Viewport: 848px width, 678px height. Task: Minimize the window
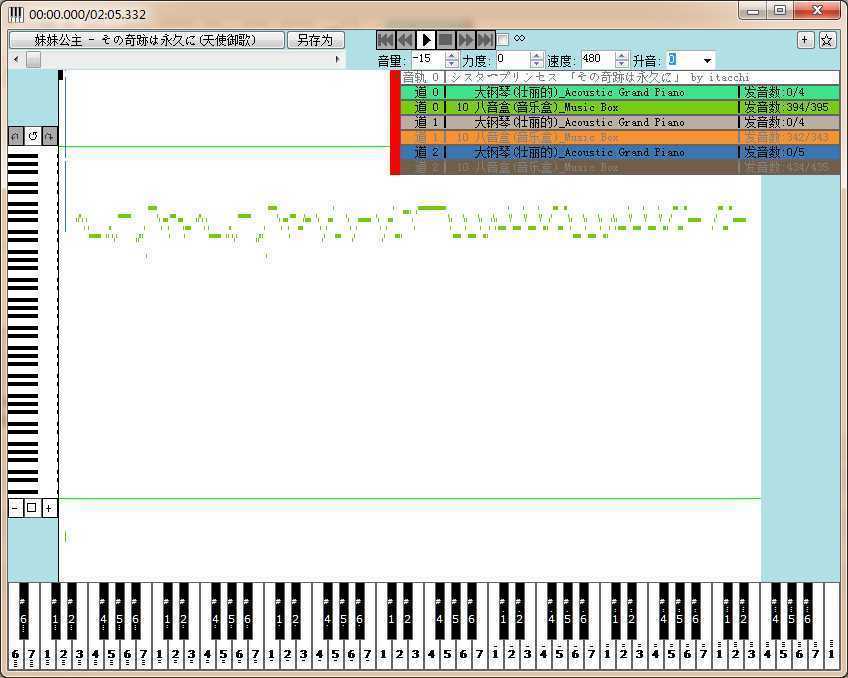pyautogui.click(x=752, y=11)
